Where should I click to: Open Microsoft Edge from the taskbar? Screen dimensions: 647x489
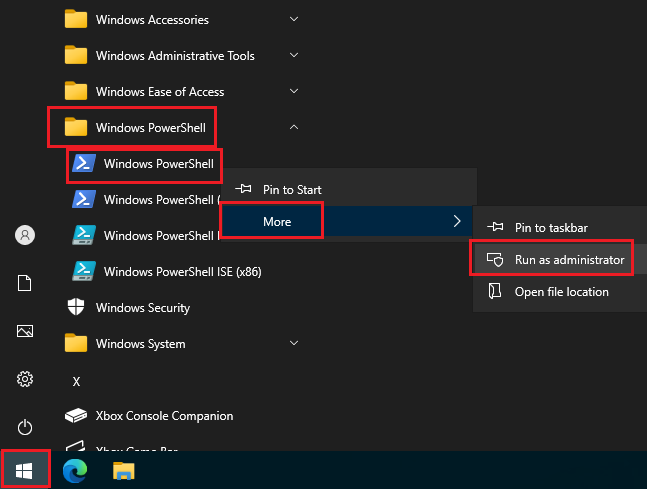74,469
